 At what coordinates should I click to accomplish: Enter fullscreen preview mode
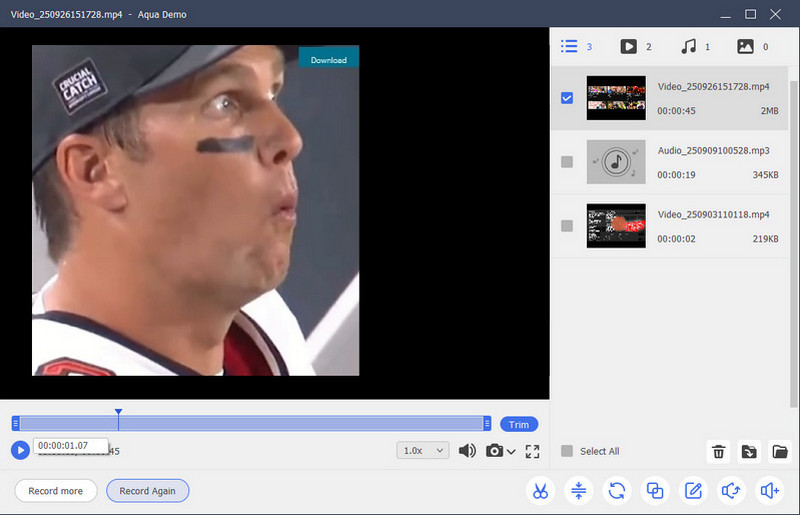(532, 451)
